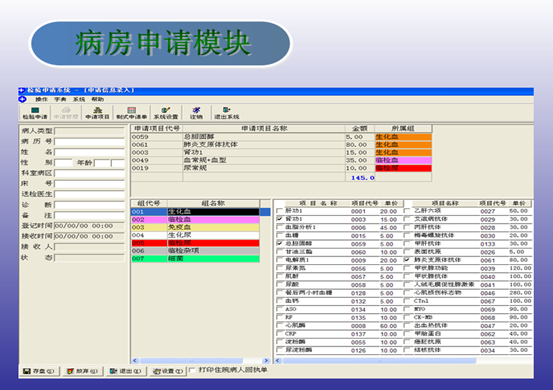
Task: Check the CTnl item checkbox
Action: (x=407, y=301)
